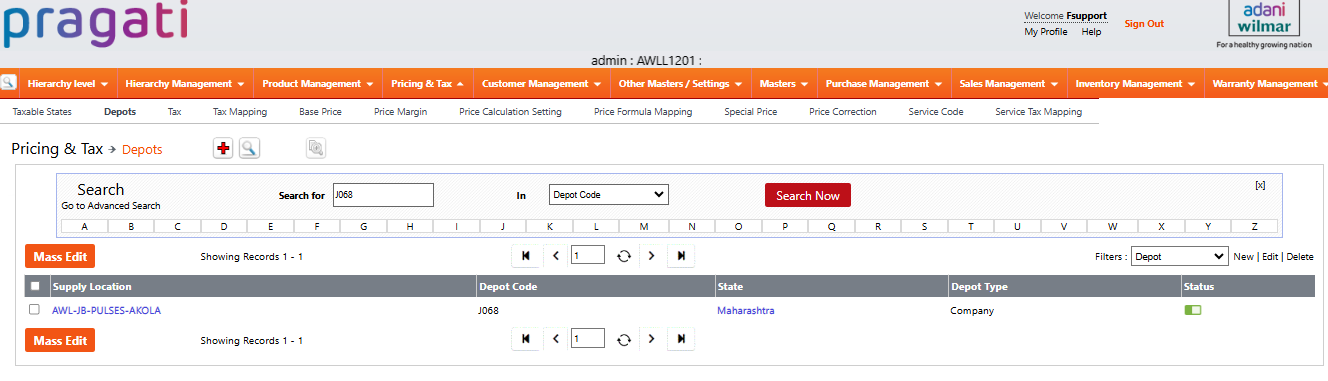Click top pager page number field

click(x=588, y=255)
